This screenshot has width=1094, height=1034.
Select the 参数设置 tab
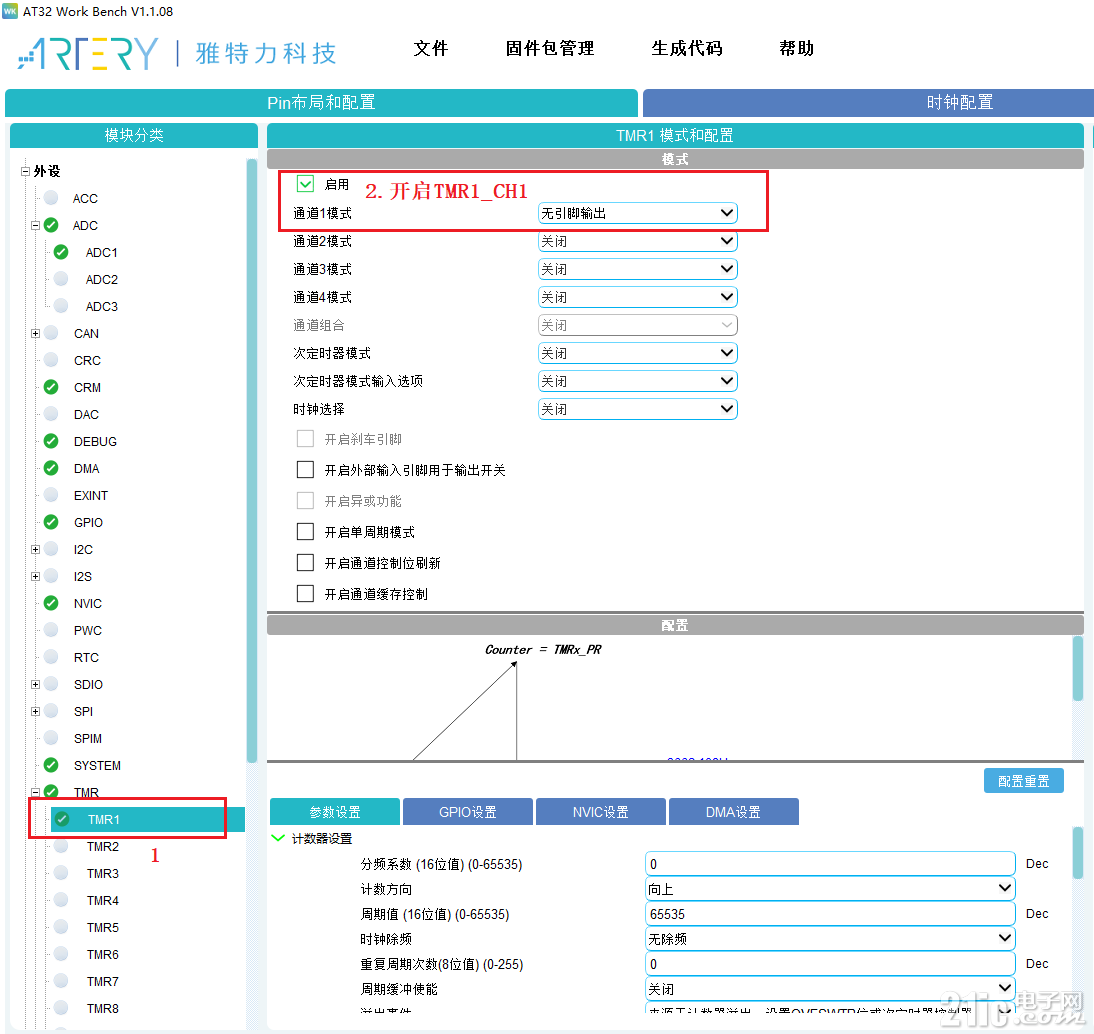[x=335, y=811]
